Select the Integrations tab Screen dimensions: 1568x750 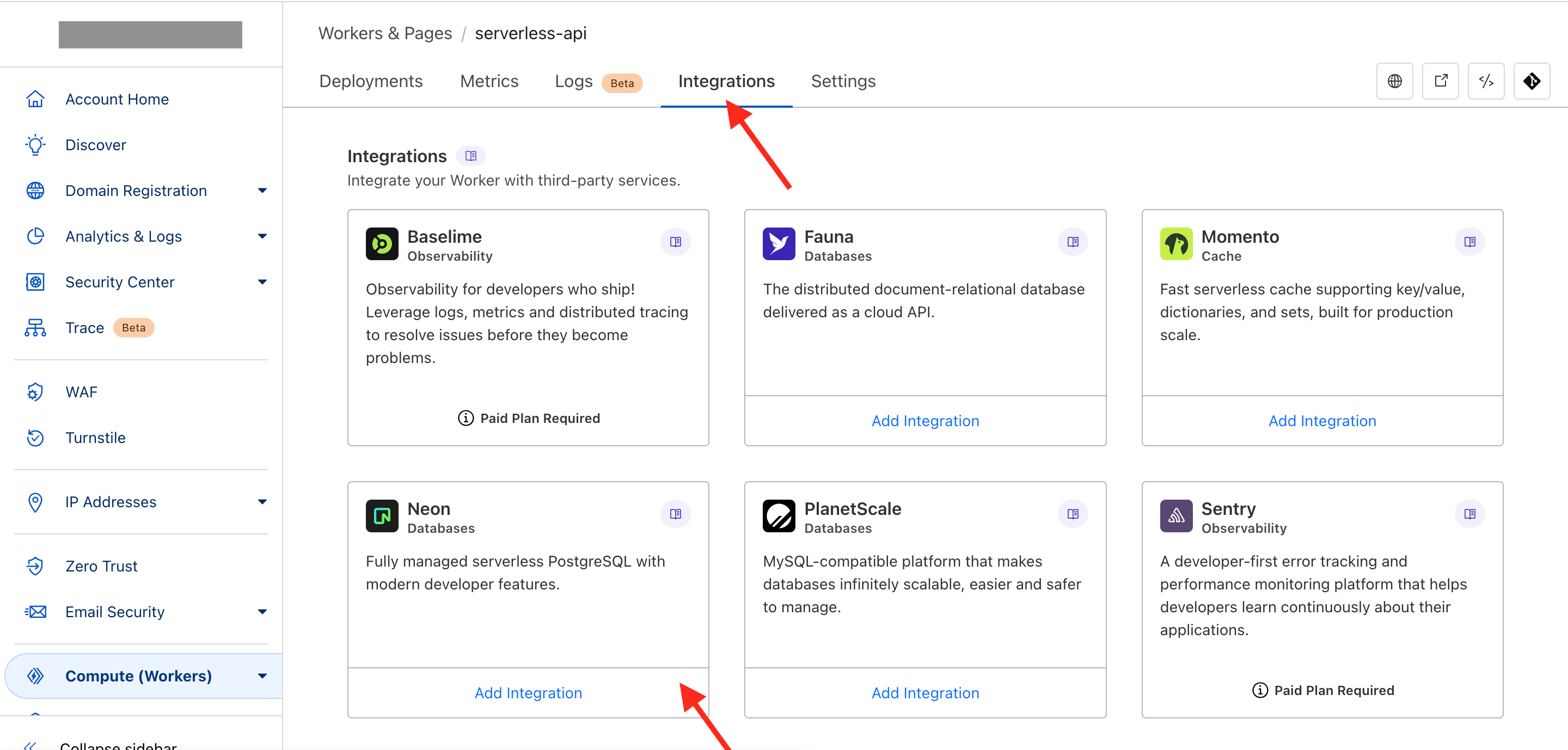[x=726, y=81]
